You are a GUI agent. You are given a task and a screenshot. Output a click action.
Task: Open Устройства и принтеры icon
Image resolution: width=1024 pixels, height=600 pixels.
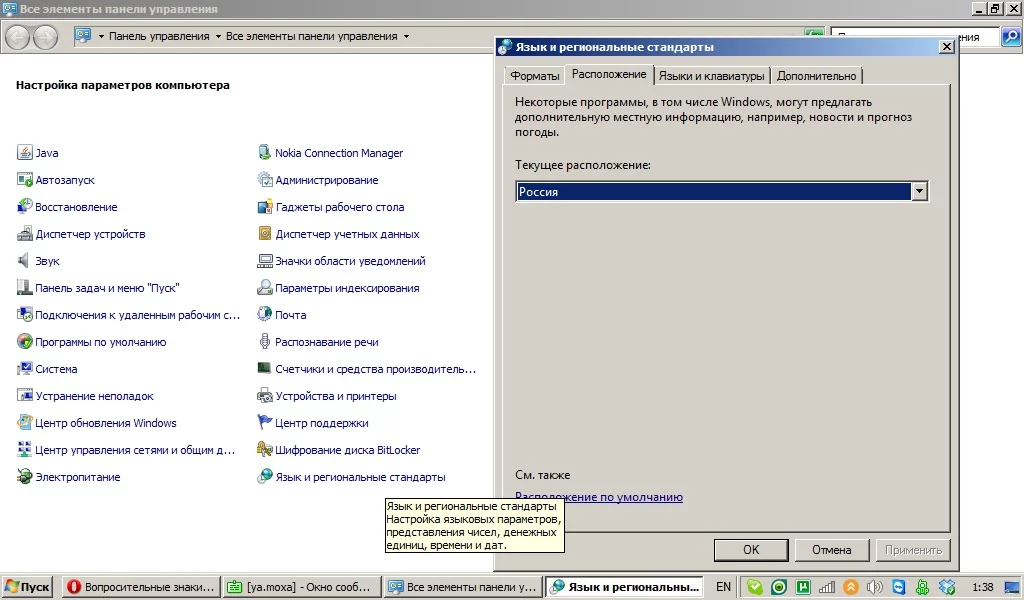tap(264, 396)
